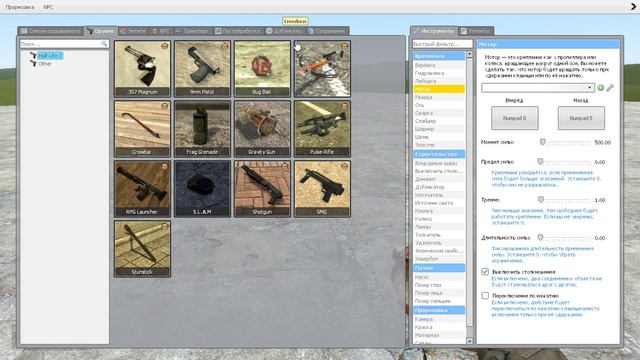Screen dimensions: 640x360
Task: Switch to the Дубликаты tab
Action: tap(284, 31)
